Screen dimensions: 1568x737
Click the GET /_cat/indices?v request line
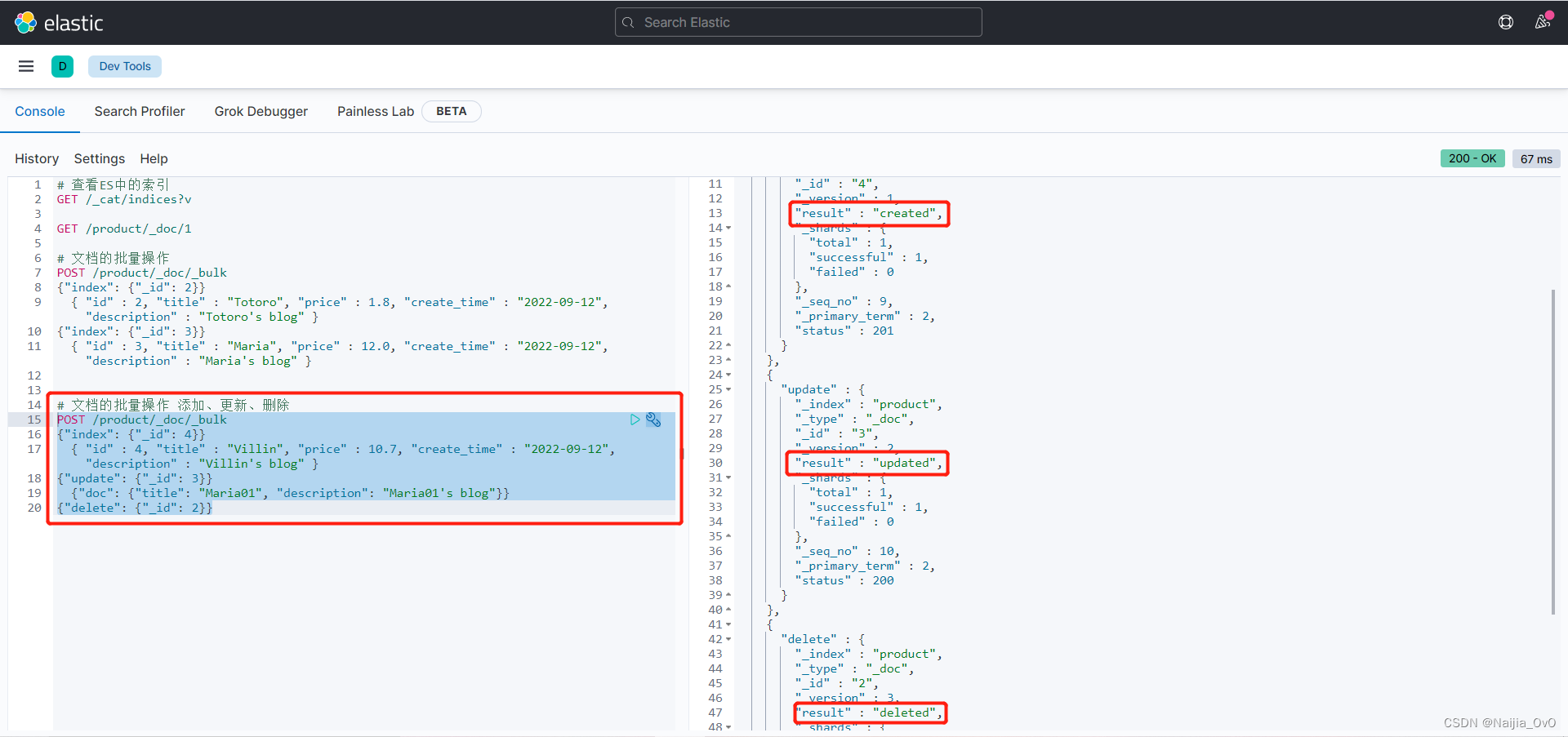(124, 199)
